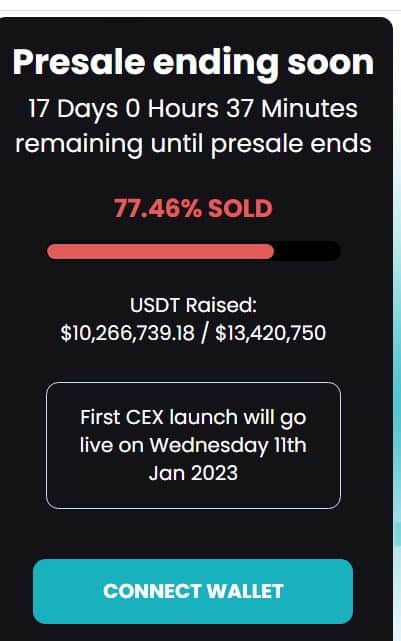Screen dimensions: 401x641
Task: Click the Jan 2023 text in notice
Action: [x=193, y=473]
